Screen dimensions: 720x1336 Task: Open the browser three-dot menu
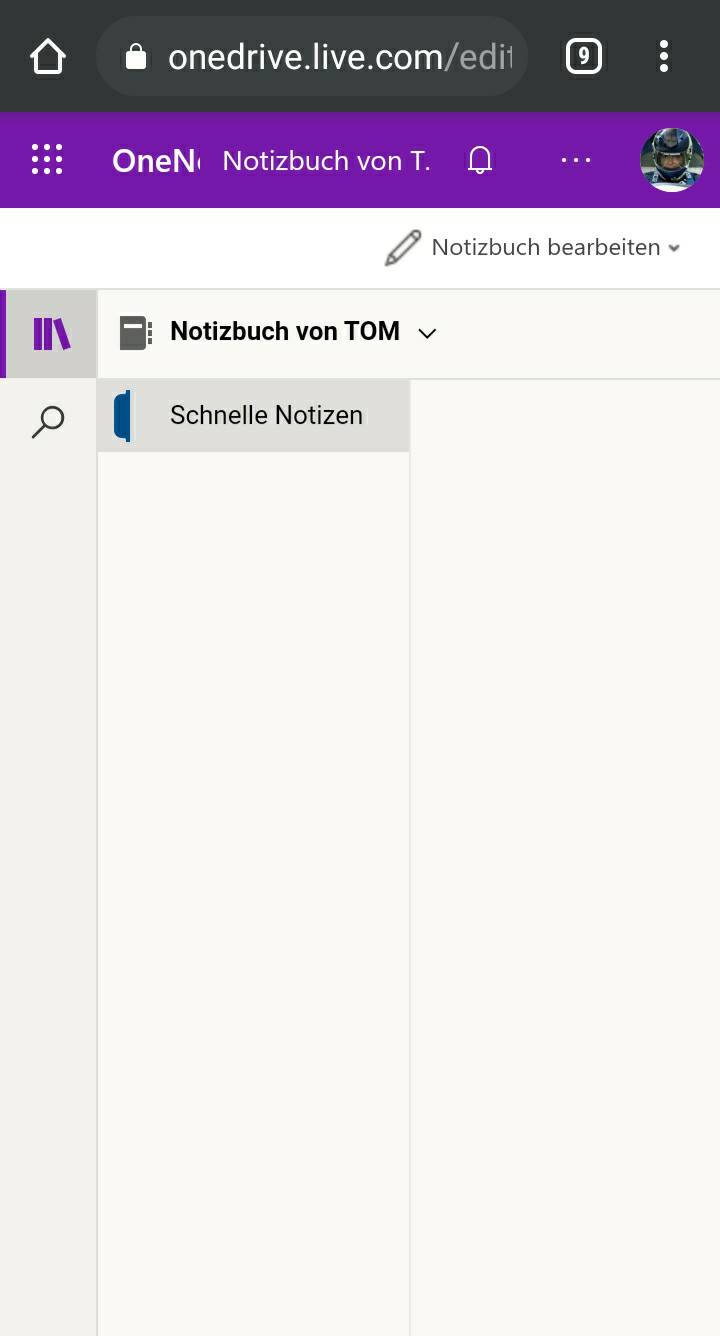point(663,57)
